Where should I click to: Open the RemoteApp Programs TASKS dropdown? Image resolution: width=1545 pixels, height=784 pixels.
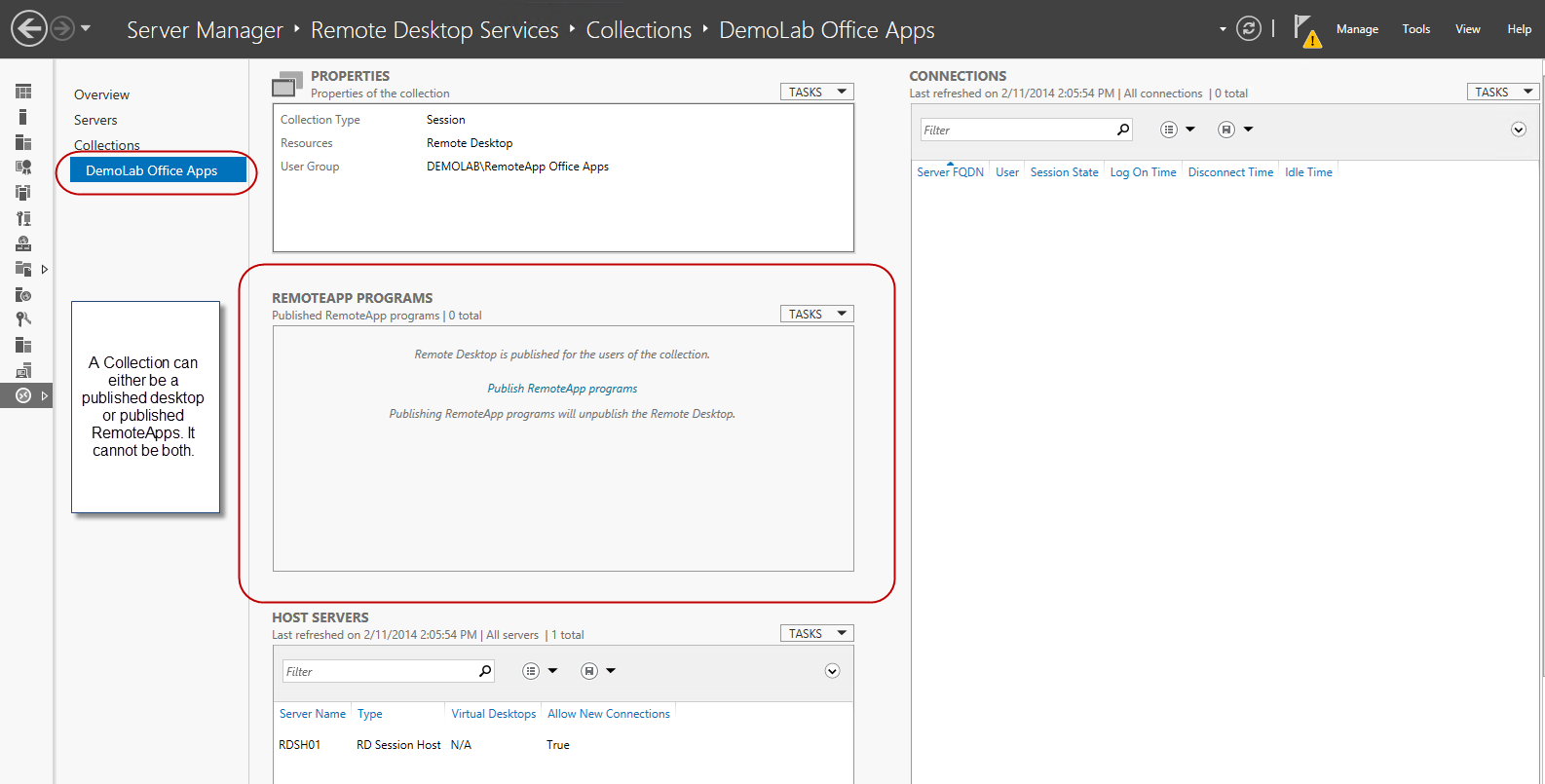[x=816, y=314]
